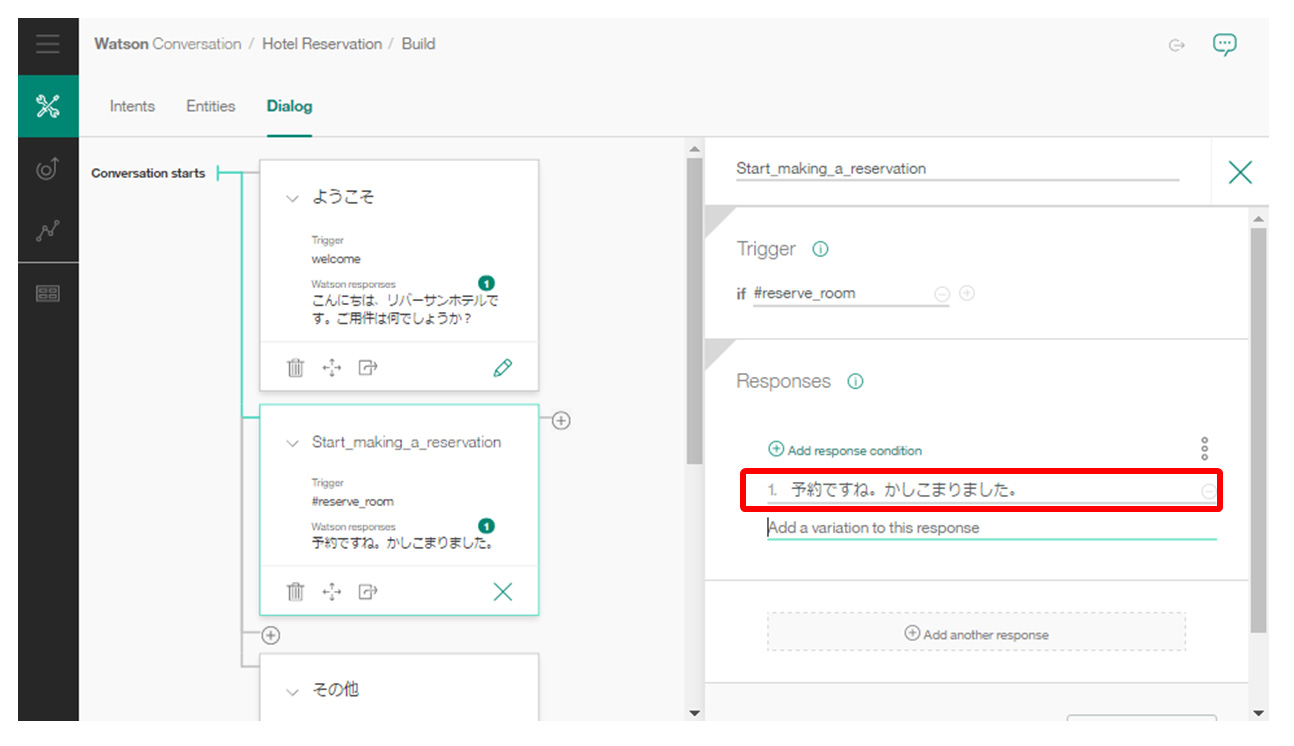Delete the Start_making_a_reservation node
Image resolution: width=1294 pixels, height=746 pixels.
[295, 592]
